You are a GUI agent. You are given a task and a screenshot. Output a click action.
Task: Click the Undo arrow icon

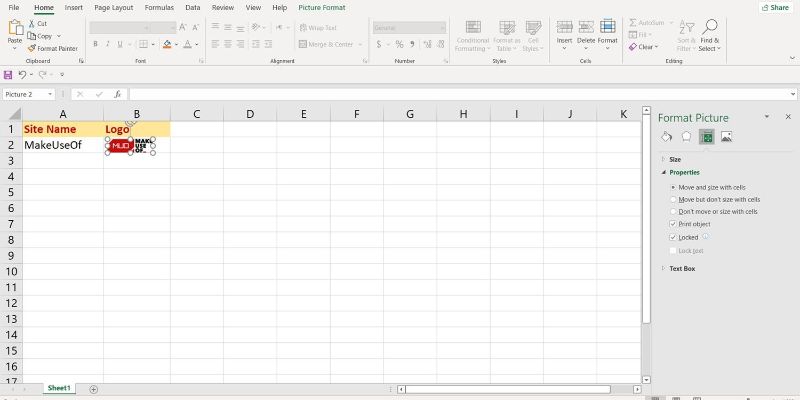[24, 75]
